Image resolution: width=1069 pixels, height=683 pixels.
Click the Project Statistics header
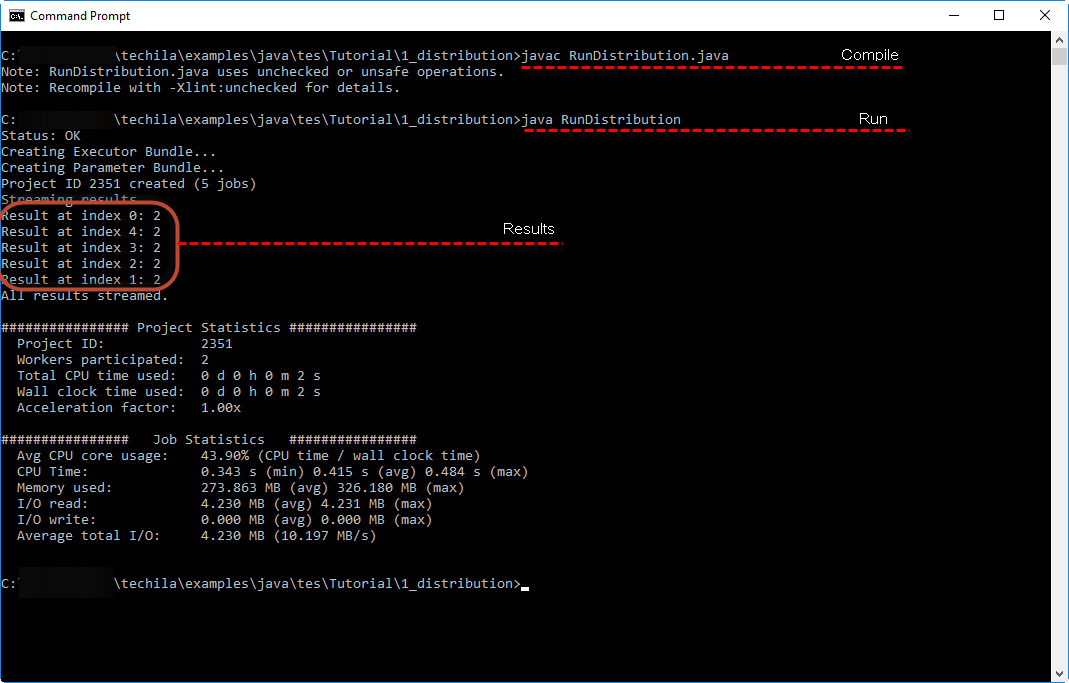[x=208, y=328]
